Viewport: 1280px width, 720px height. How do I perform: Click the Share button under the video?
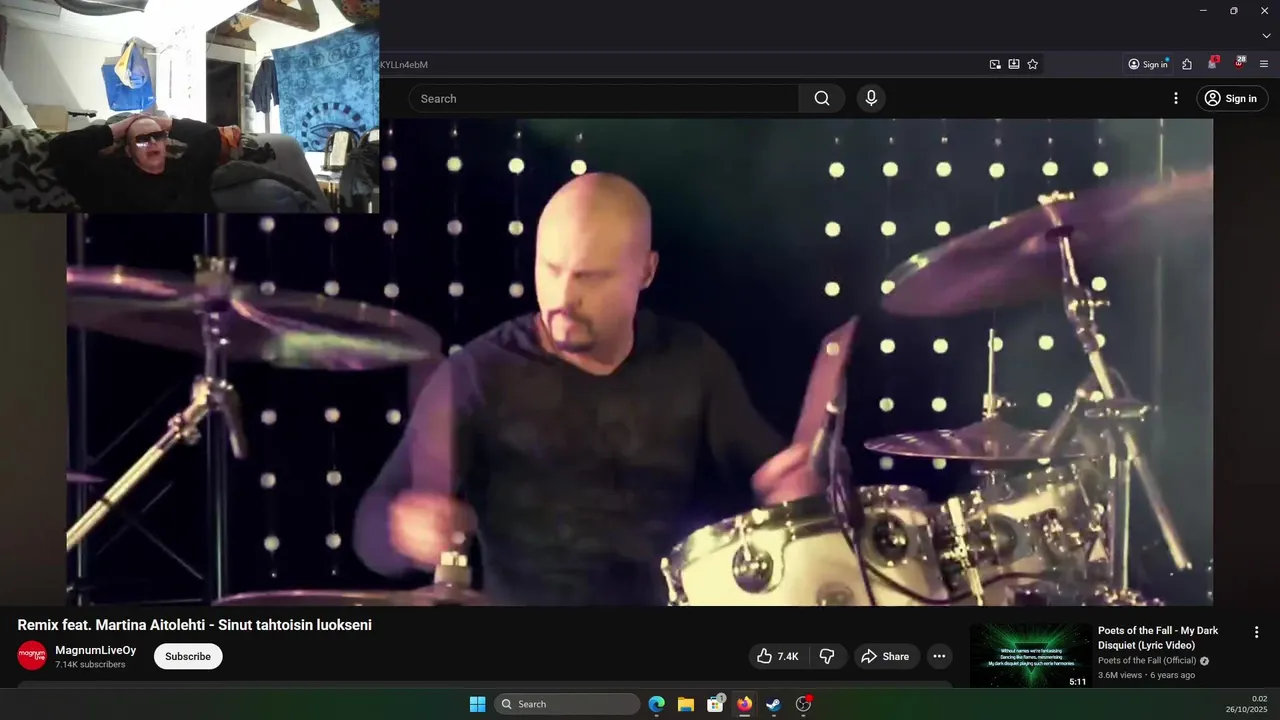(x=885, y=656)
